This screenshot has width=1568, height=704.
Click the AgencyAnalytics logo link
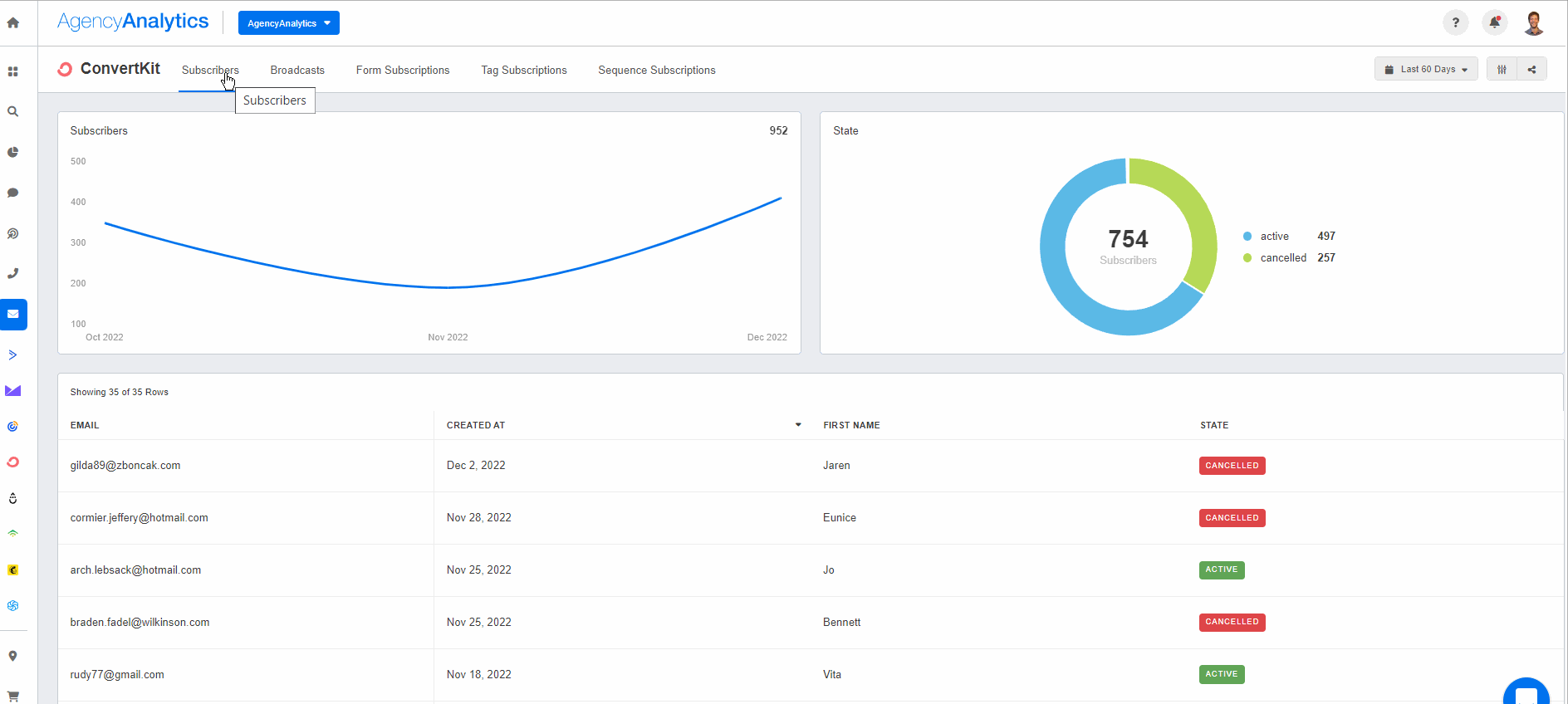coord(133,22)
